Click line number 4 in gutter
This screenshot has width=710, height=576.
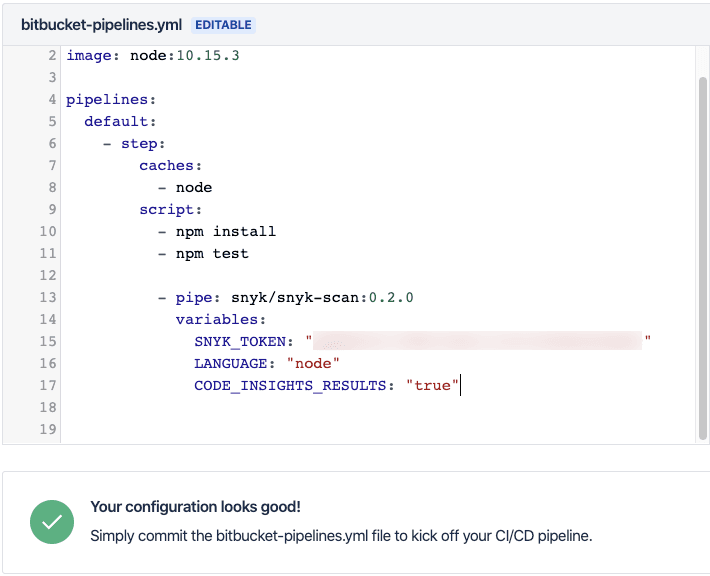click(52, 100)
